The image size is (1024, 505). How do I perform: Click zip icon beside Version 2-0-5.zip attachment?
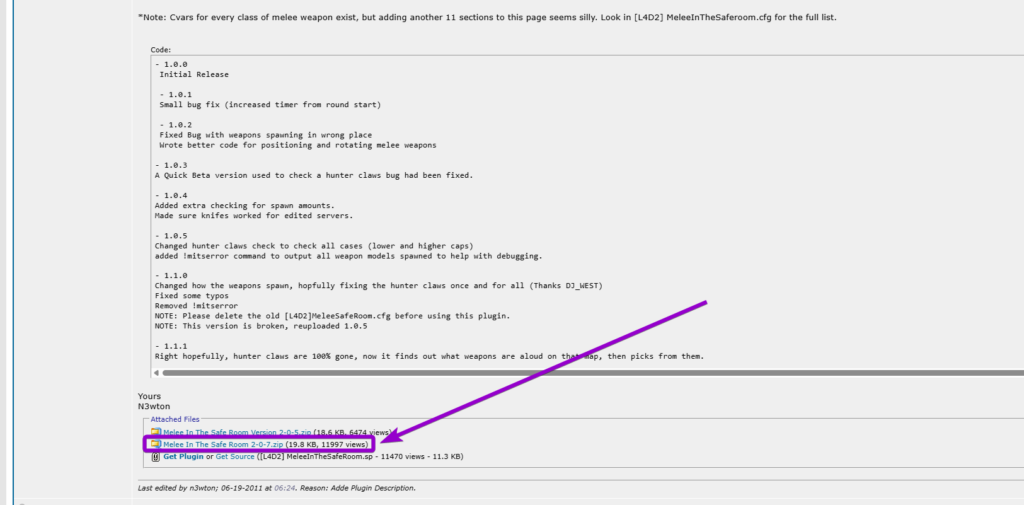coord(155,432)
